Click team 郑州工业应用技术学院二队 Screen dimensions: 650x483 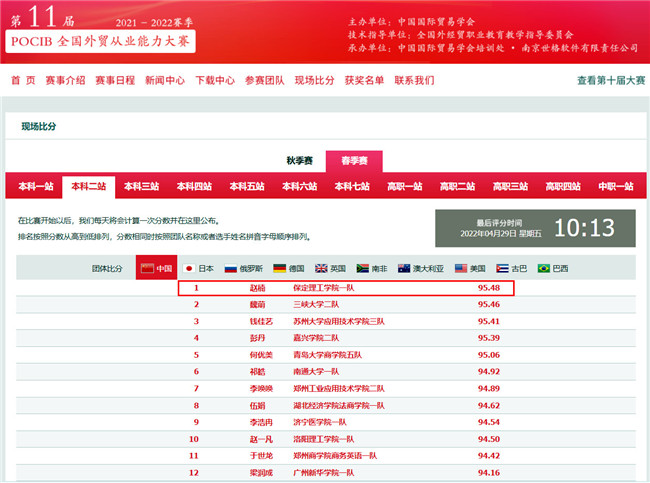pyautogui.click(x=339, y=388)
